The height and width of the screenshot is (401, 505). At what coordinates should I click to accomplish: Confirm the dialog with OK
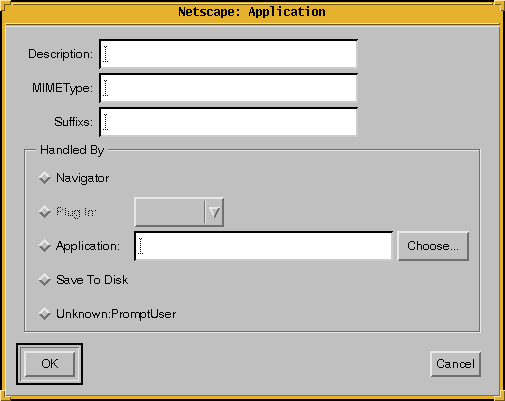point(50,364)
